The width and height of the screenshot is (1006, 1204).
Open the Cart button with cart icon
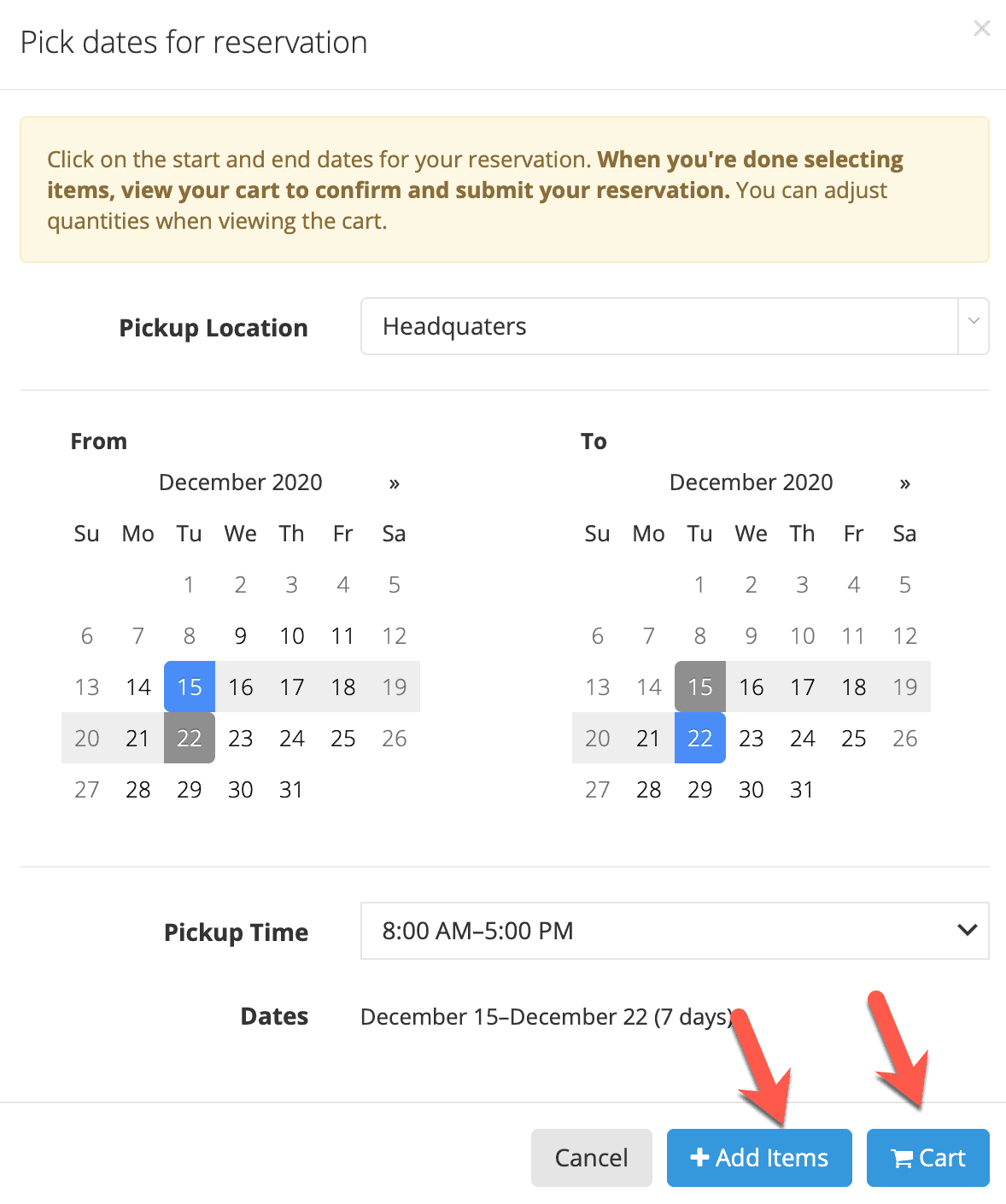click(x=927, y=1158)
